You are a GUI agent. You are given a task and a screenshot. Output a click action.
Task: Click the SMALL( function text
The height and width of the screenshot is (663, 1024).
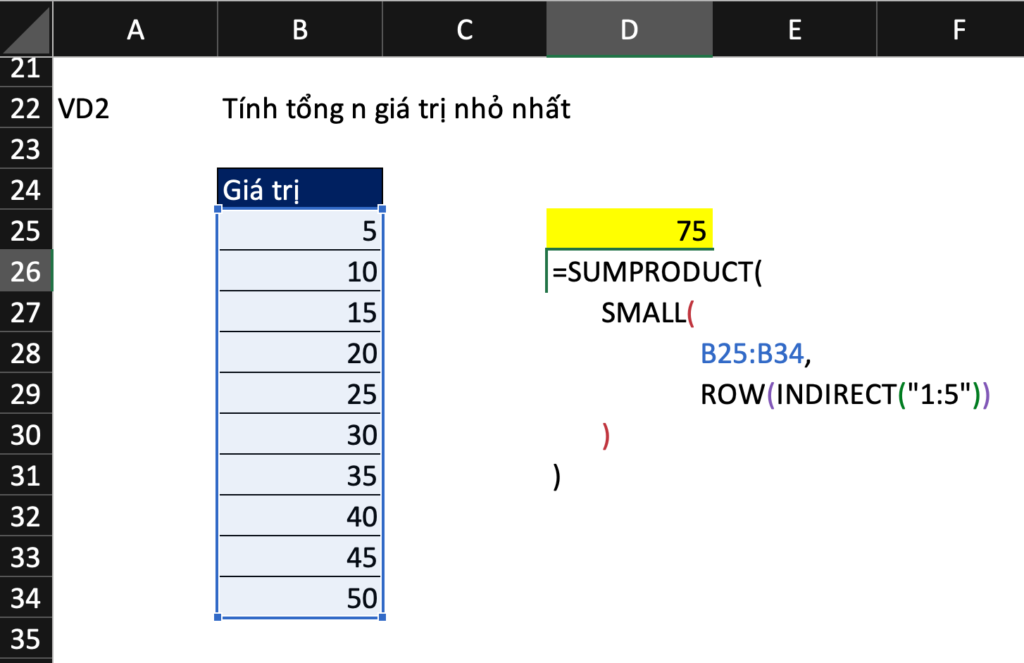point(647,313)
